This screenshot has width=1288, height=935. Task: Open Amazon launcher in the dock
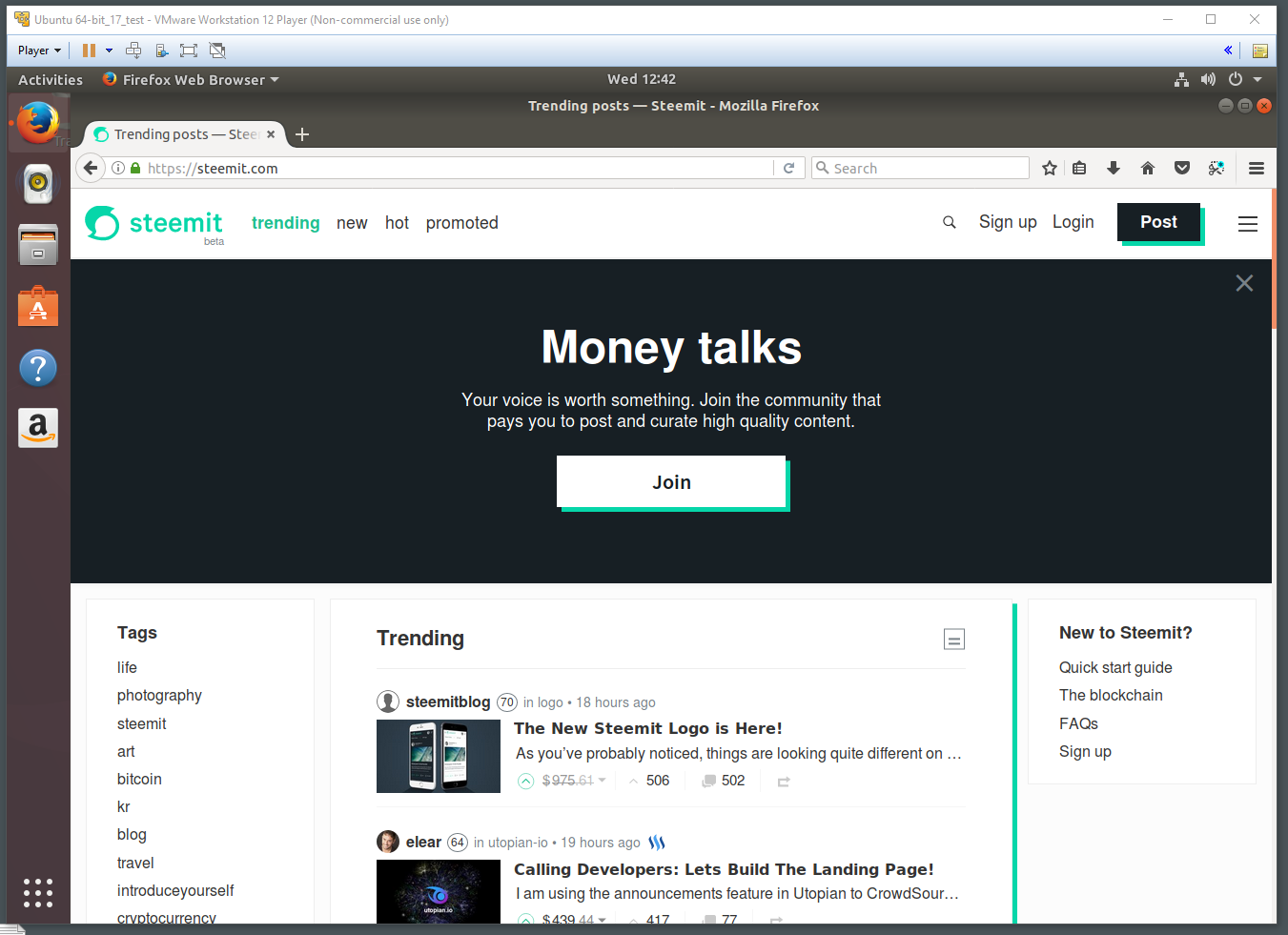38,428
